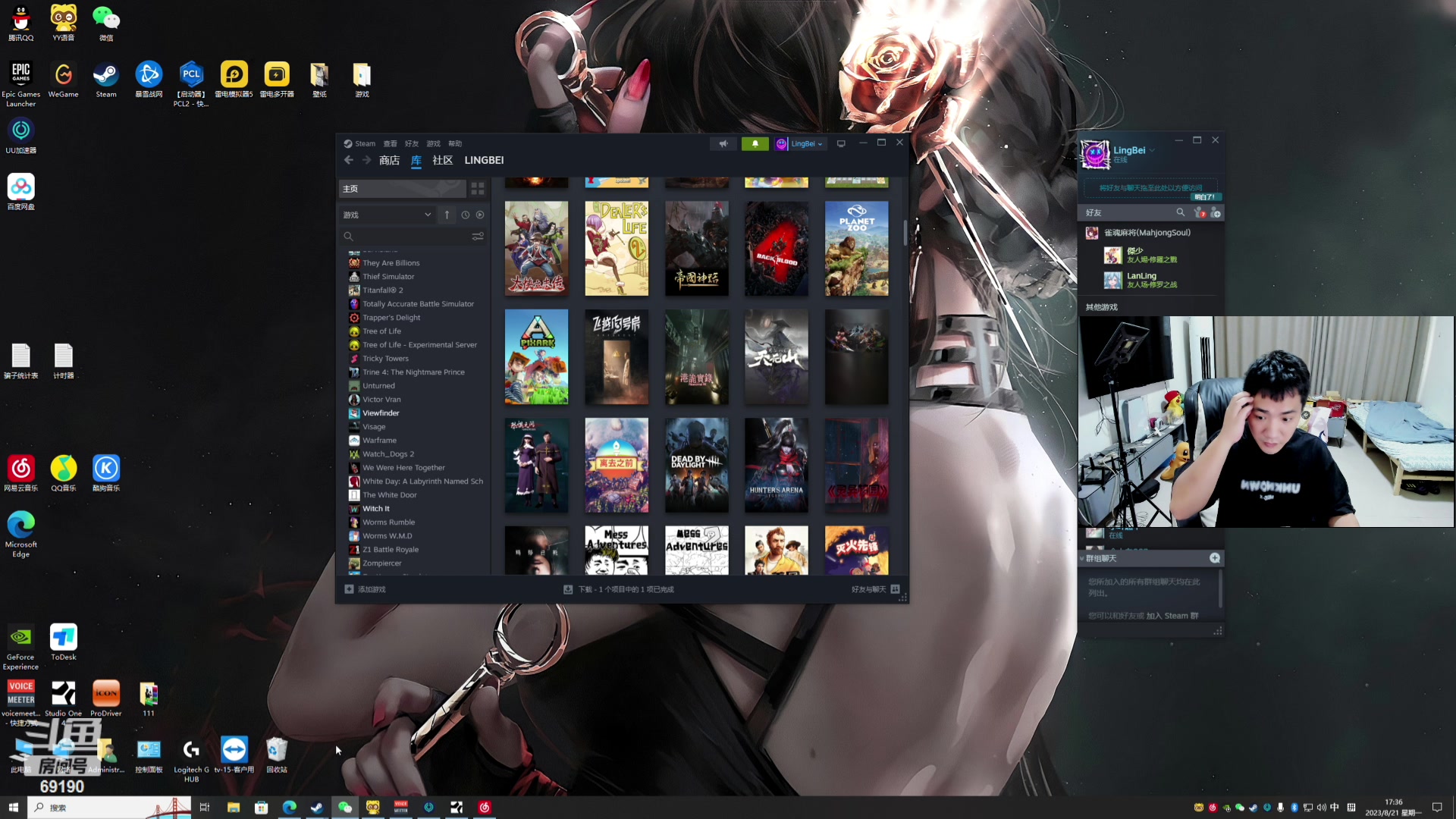Click the library grid scrollbar

coord(905,233)
